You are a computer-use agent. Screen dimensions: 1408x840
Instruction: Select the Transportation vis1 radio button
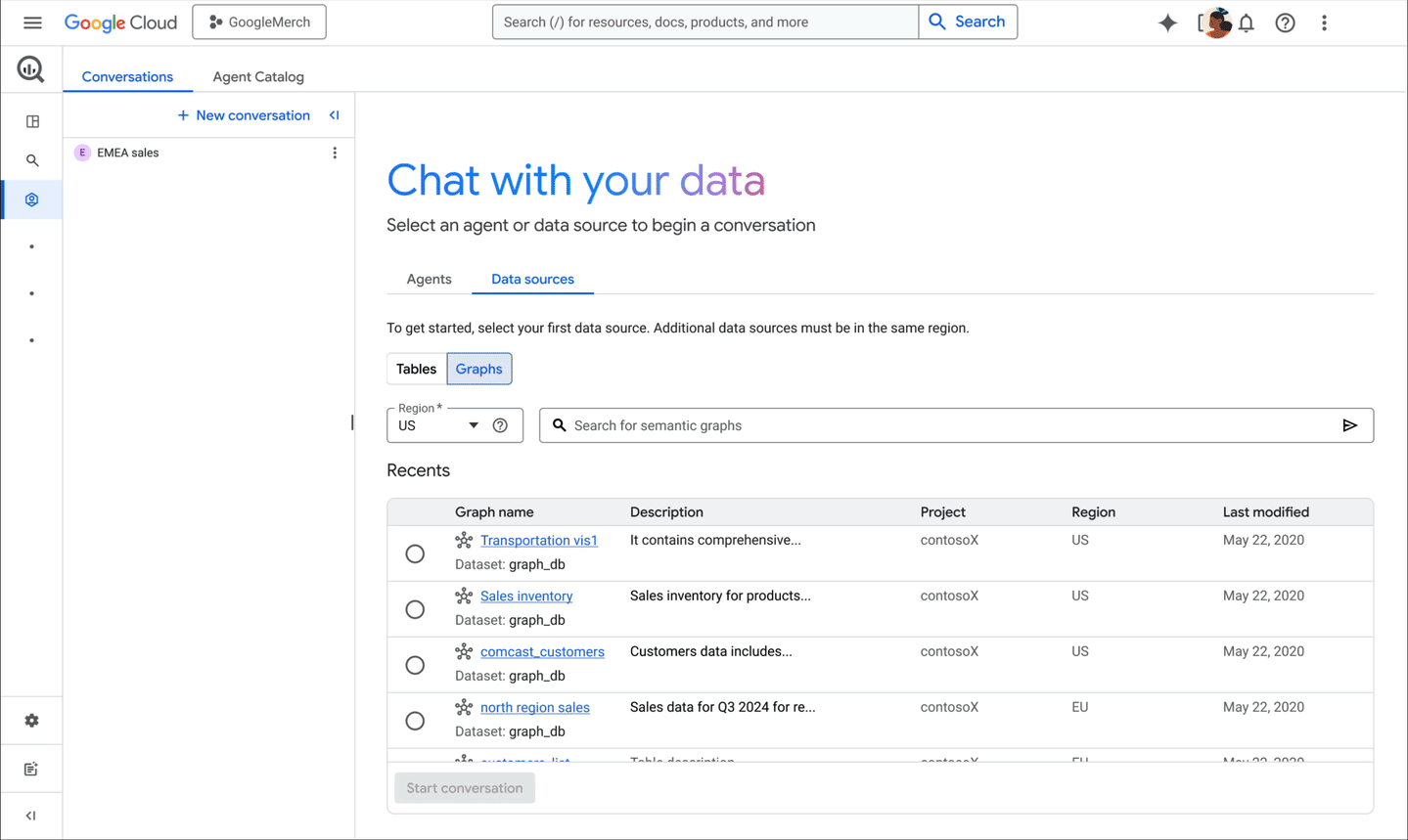coord(415,553)
